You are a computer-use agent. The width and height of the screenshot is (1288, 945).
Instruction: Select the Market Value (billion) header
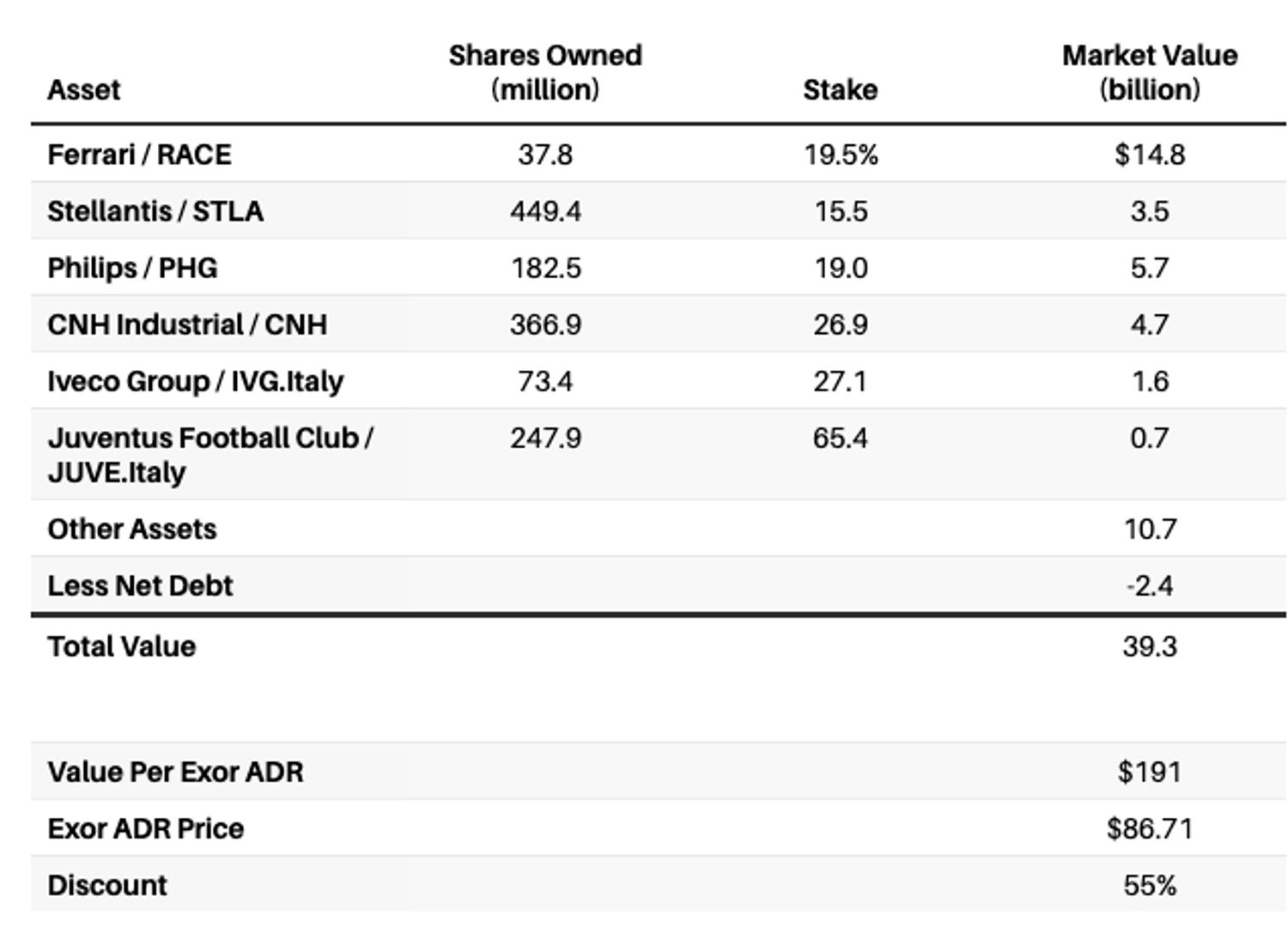1149,72
